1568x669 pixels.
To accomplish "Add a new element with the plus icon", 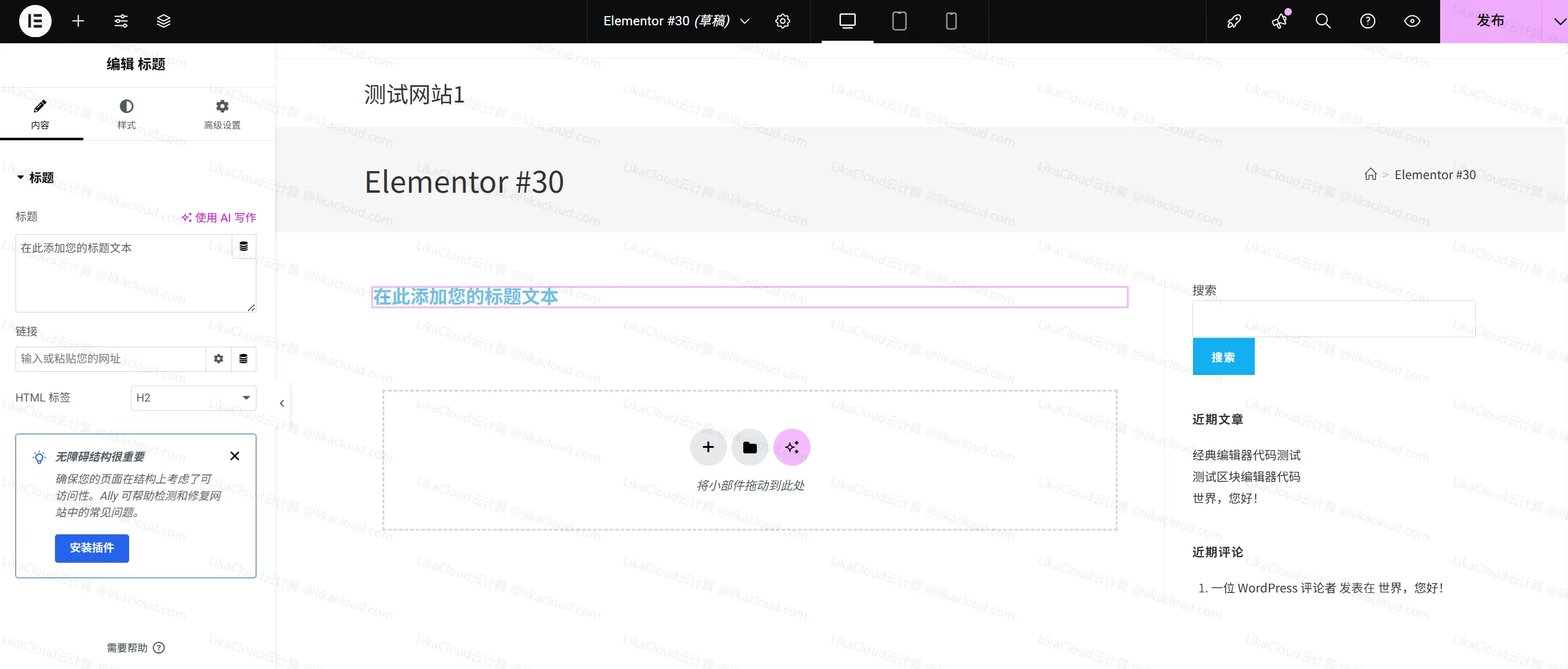I will click(78, 20).
